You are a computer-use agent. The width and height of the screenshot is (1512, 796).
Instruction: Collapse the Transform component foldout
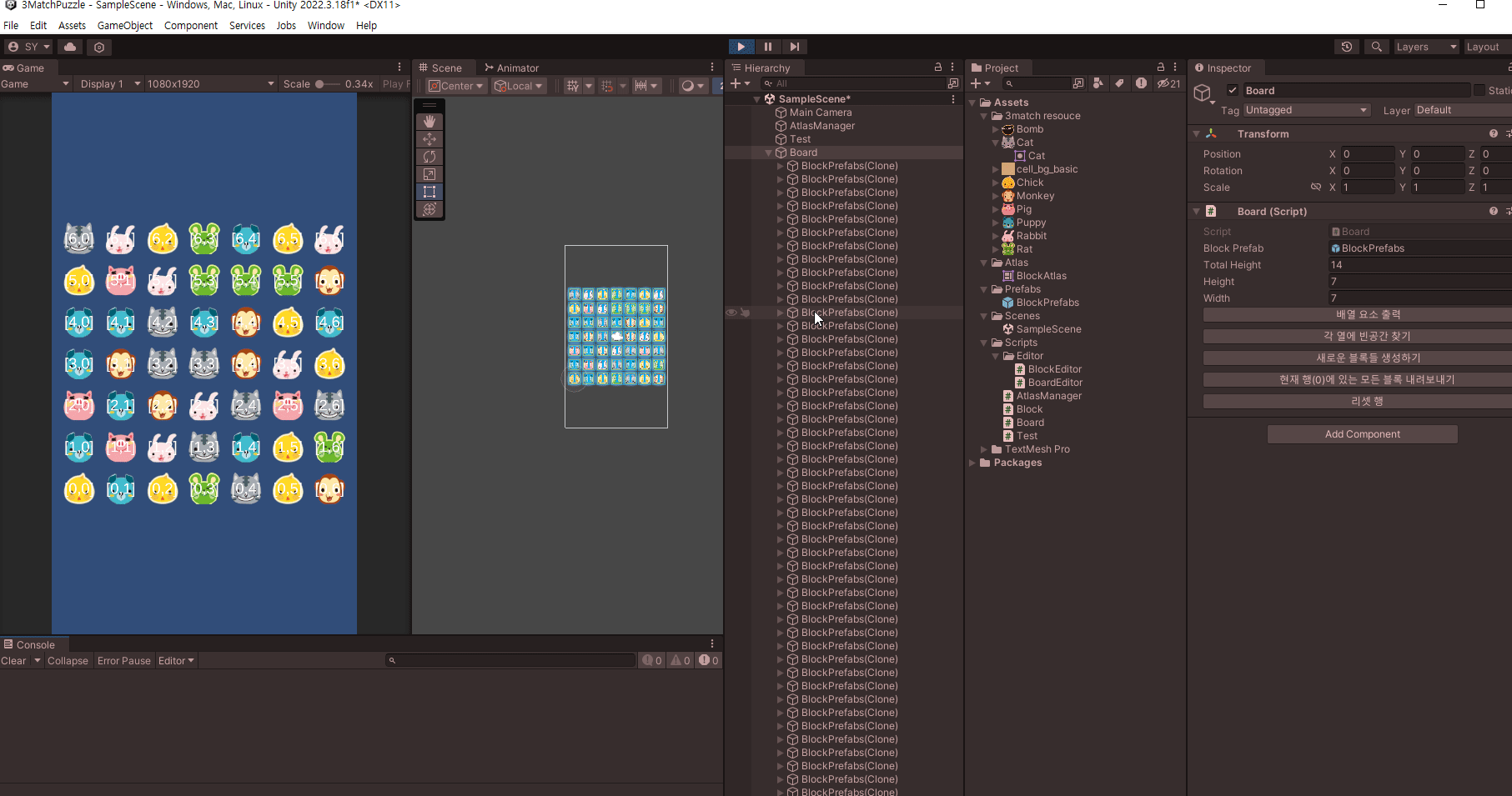[x=1197, y=133]
